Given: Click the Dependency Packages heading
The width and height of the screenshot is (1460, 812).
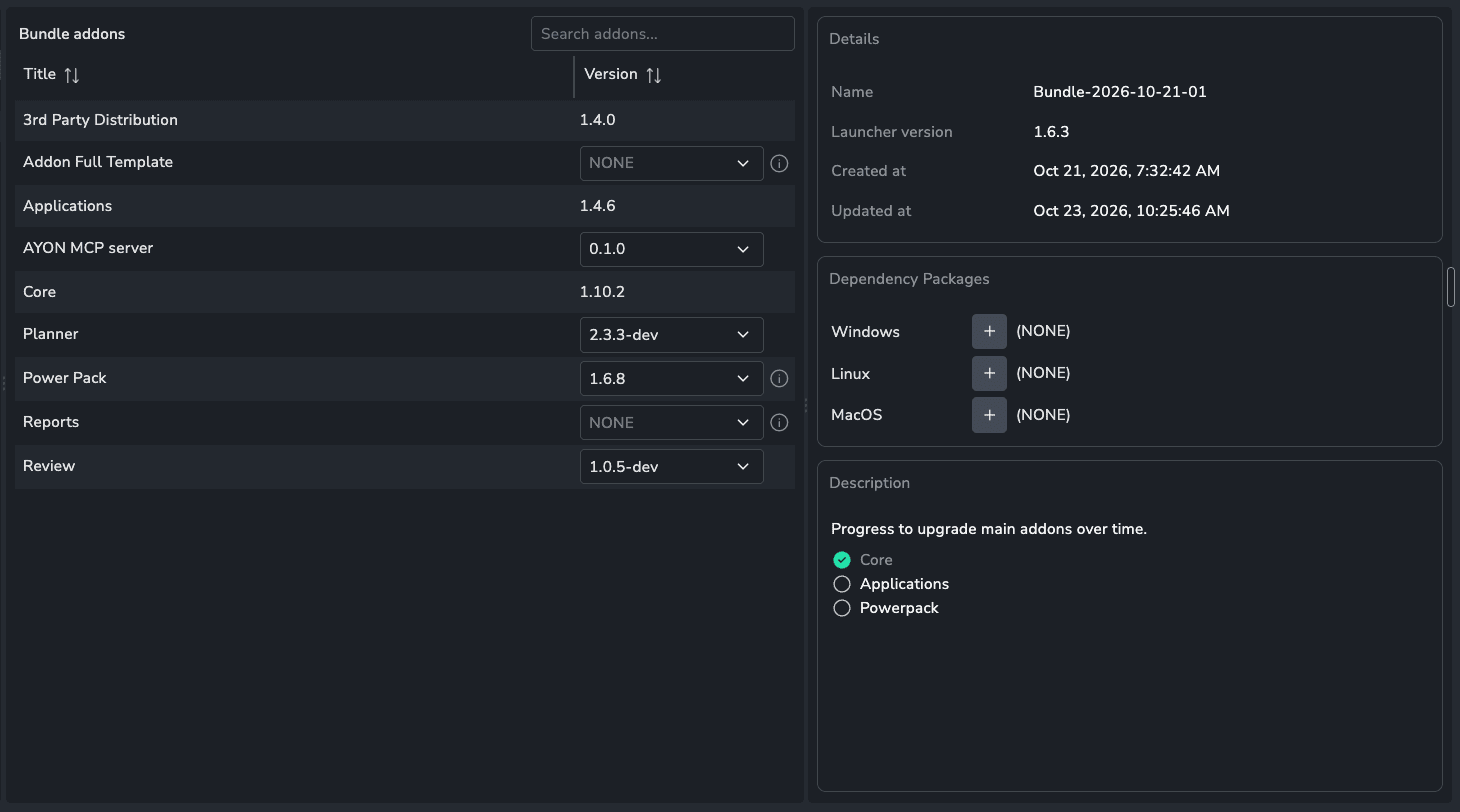Looking at the screenshot, I should coord(909,279).
